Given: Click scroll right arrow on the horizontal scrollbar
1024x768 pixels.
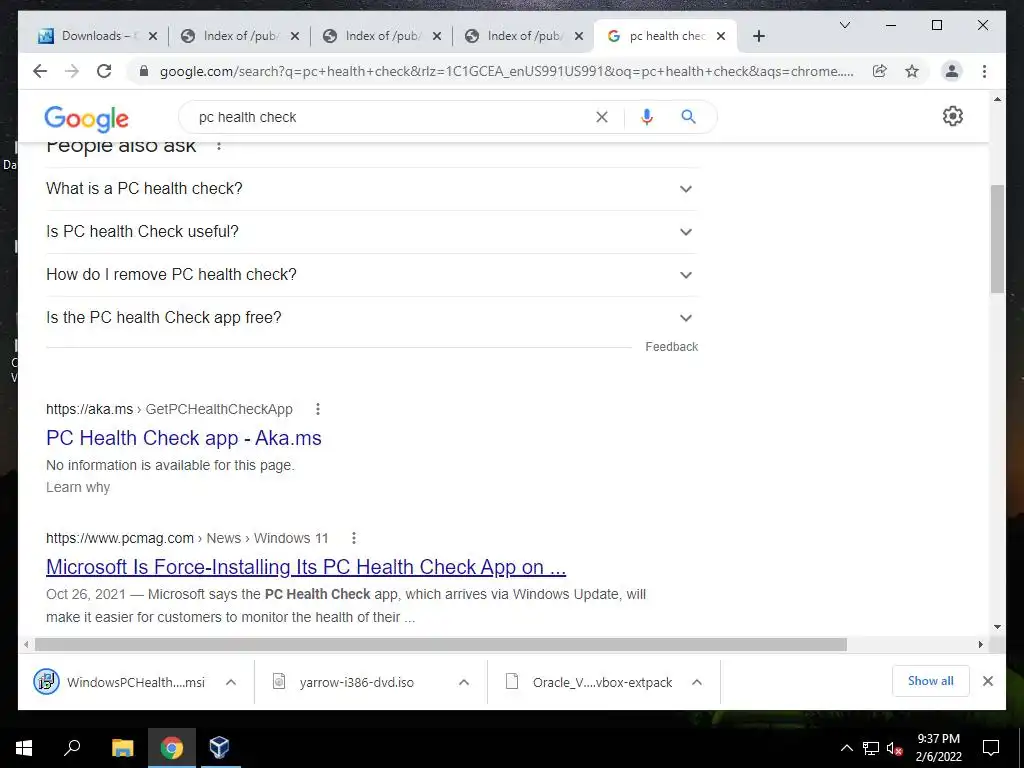Looking at the screenshot, I should pos(980,645).
